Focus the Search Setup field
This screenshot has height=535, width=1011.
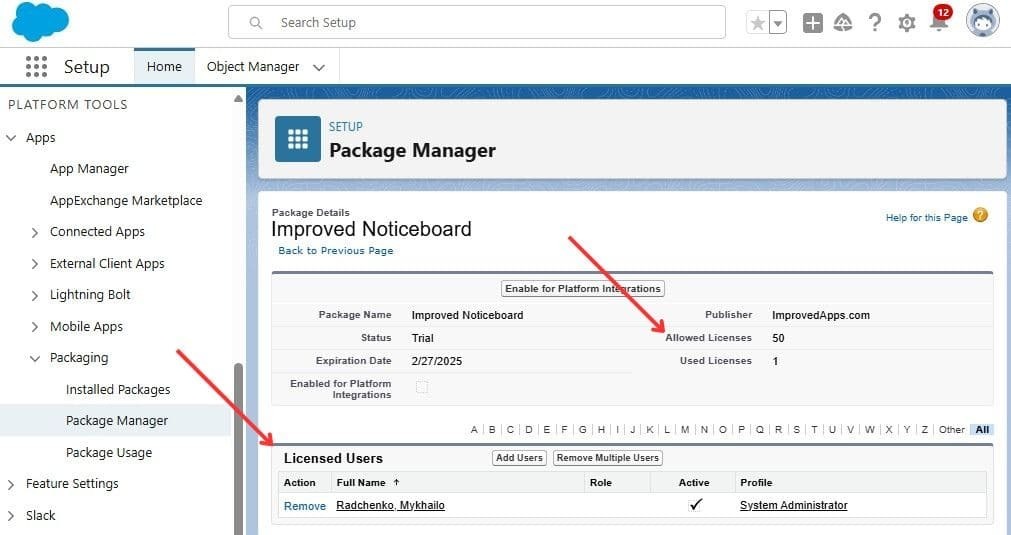pyautogui.click(x=476, y=23)
